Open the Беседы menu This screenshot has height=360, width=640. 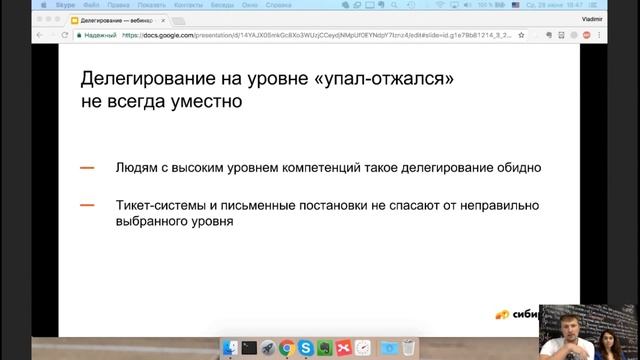click(x=222, y=5)
